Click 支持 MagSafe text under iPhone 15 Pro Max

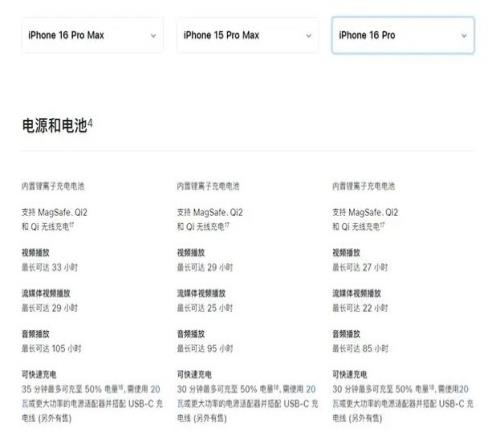pos(210,219)
